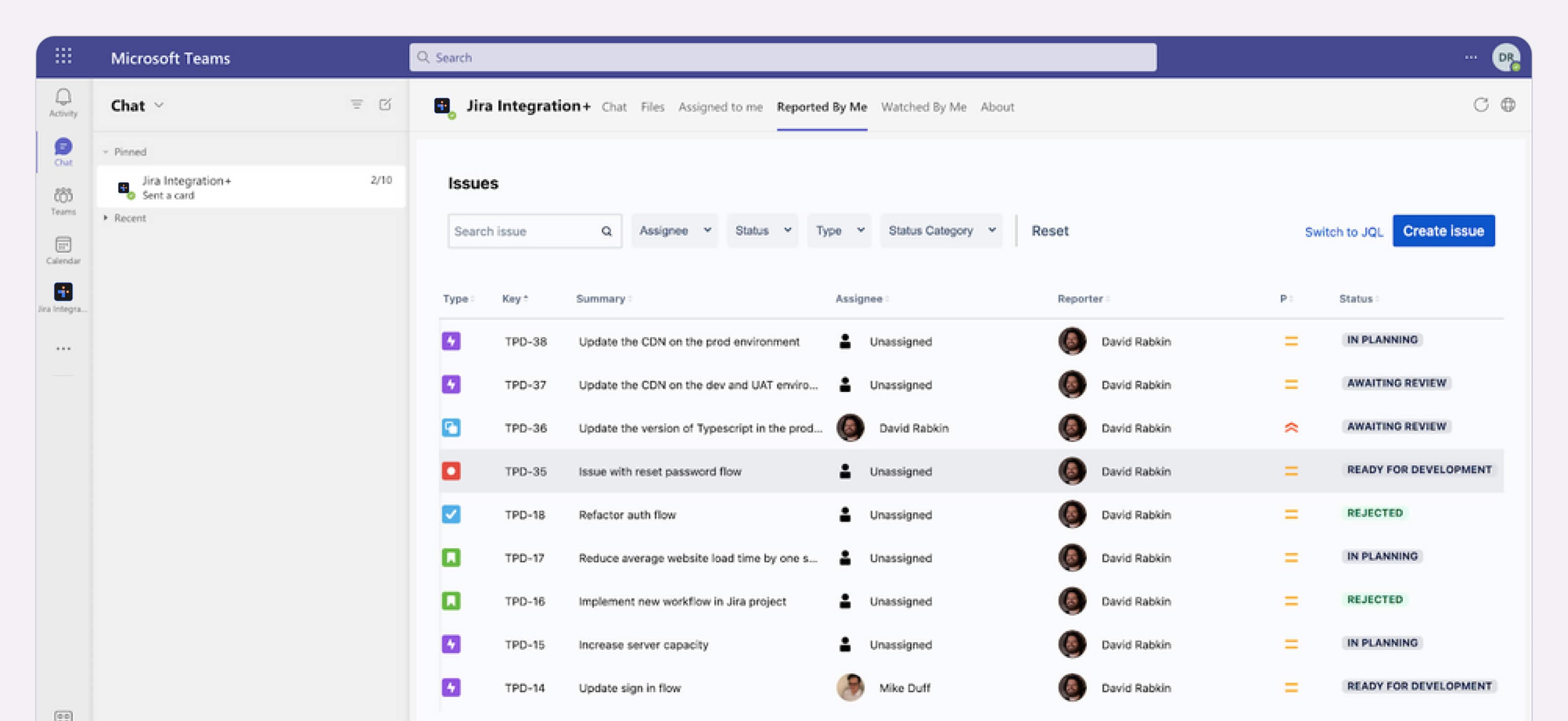Open the Status Category filter dropdown
Image resolution: width=1568 pixels, height=721 pixels.
tap(941, 231)
